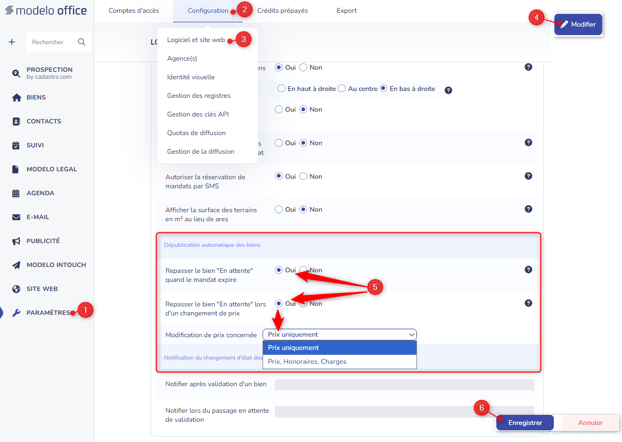This screenshot has width=622, height=442.
Task: Open the Site Web globe icon
Action: click(16, 289)
